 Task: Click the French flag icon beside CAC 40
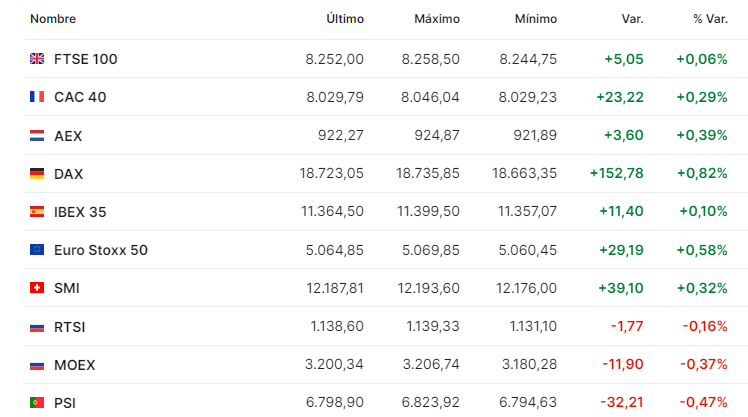(37, 97)
